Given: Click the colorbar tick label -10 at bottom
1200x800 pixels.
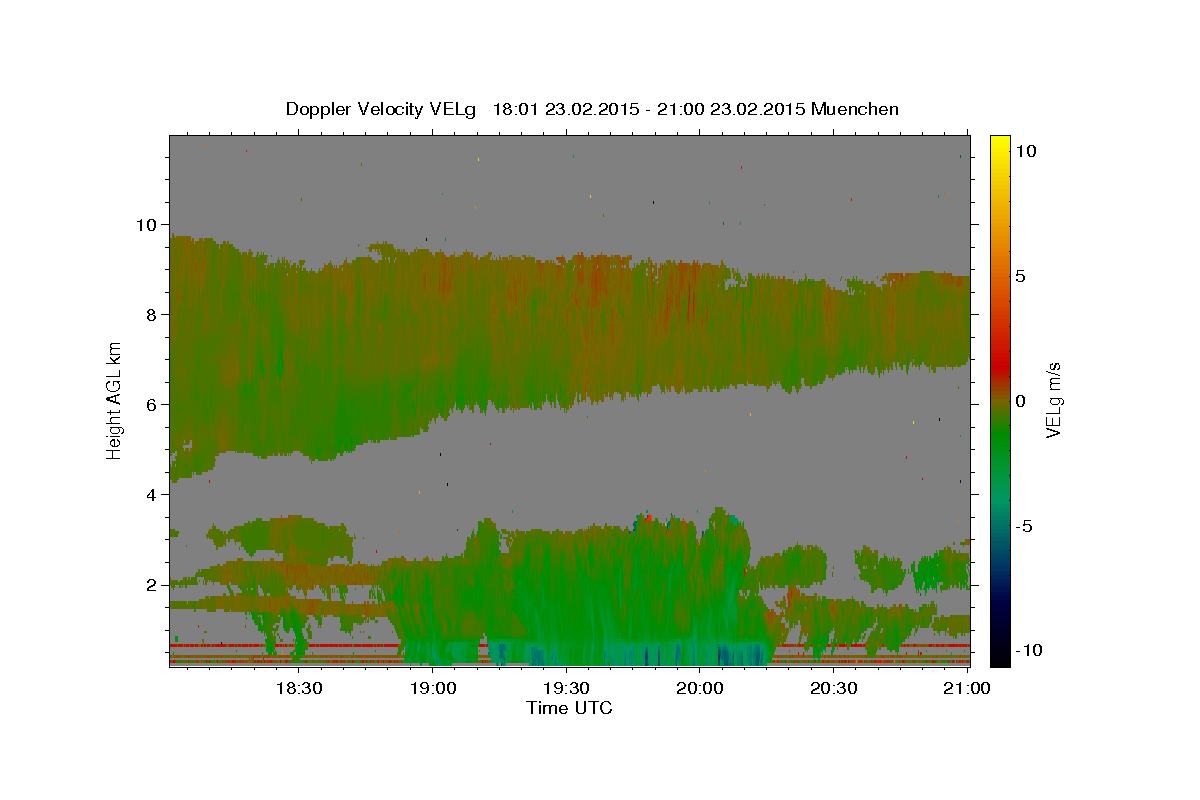Looking at the screenshot, I should pyautogui.click(x=1029, y=650).
